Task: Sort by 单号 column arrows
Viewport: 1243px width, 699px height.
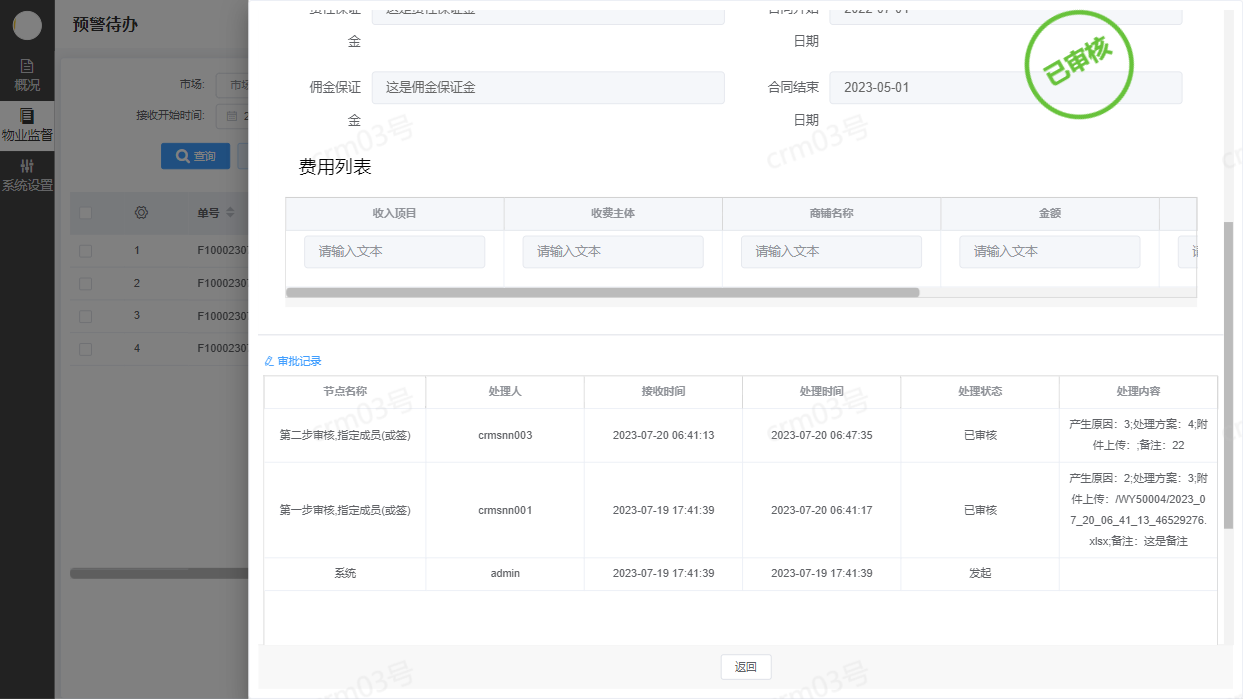Action: (x=230, y=212)
